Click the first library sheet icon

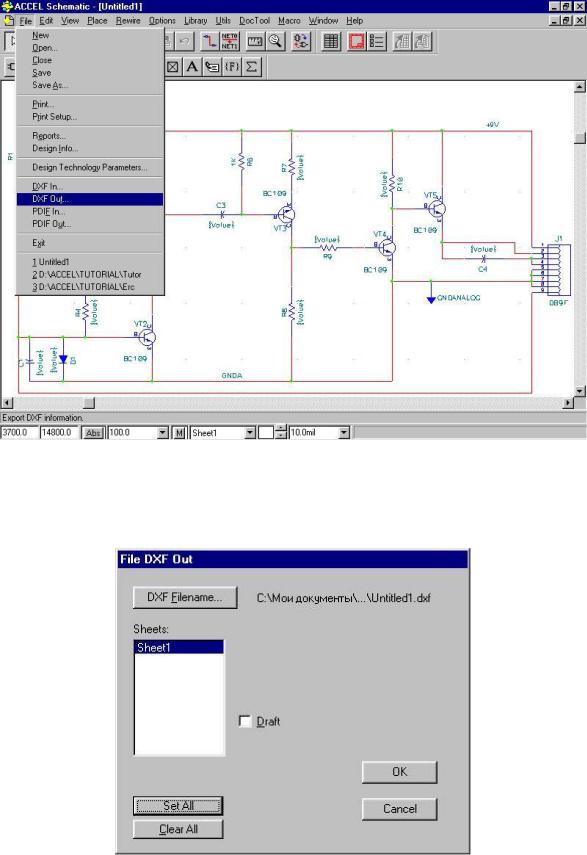(402, 41)
